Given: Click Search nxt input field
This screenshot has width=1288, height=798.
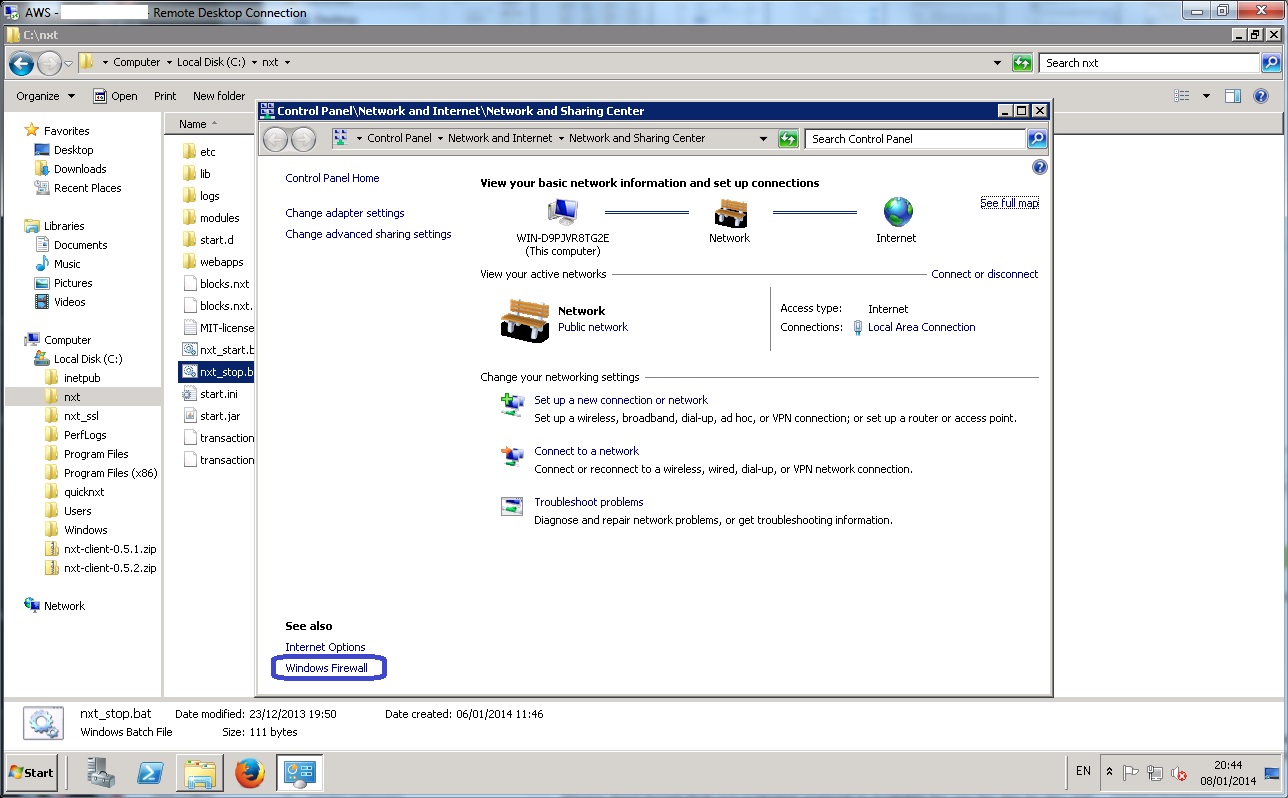Looking at the screenshot, I should pos(1149,63).
